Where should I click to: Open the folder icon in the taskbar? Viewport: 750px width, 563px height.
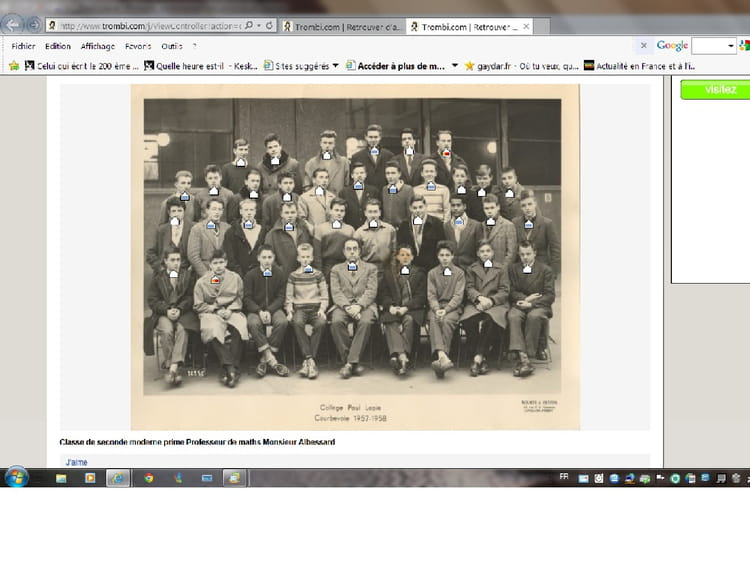coord(61,478)
